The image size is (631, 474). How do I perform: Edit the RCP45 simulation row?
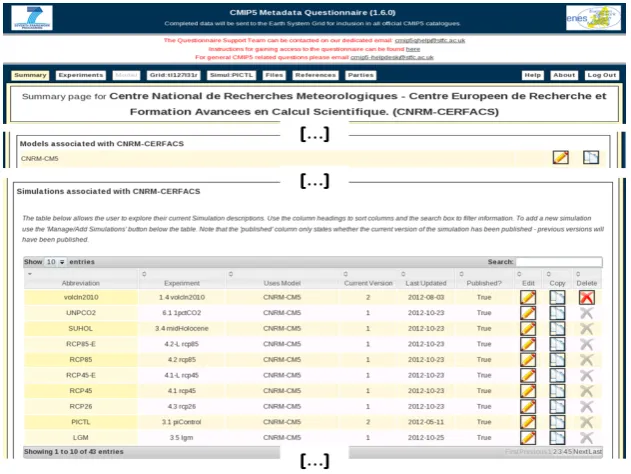528,391
